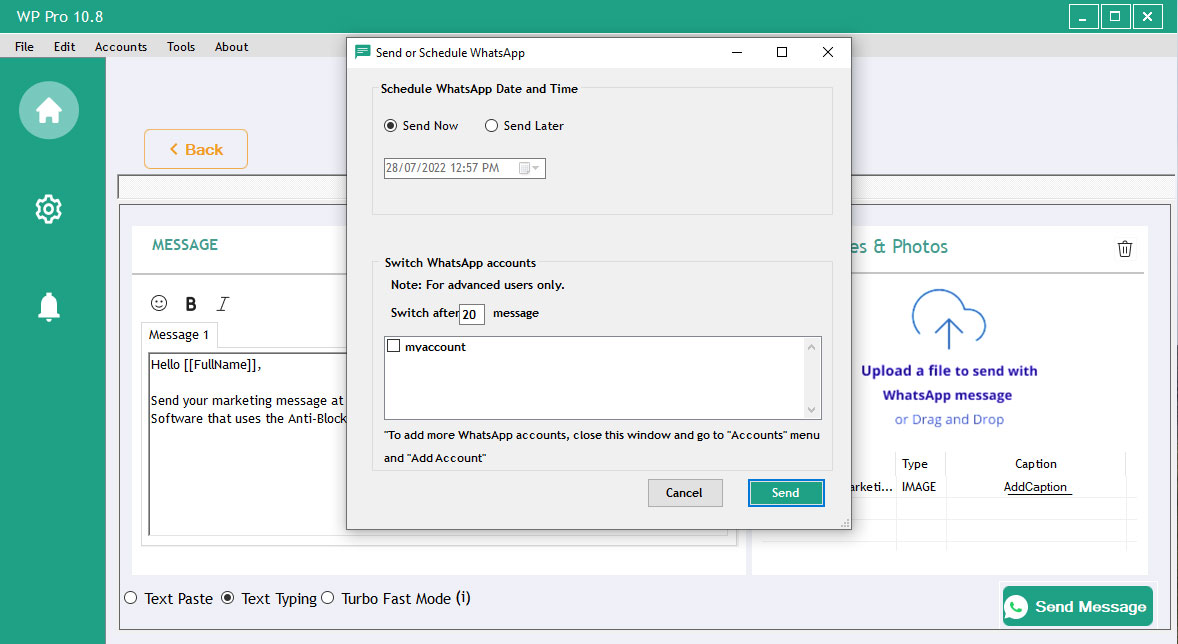This screenshot has width=1178, height=644.
Task: Click the Type column header
Action: (915, 464)
